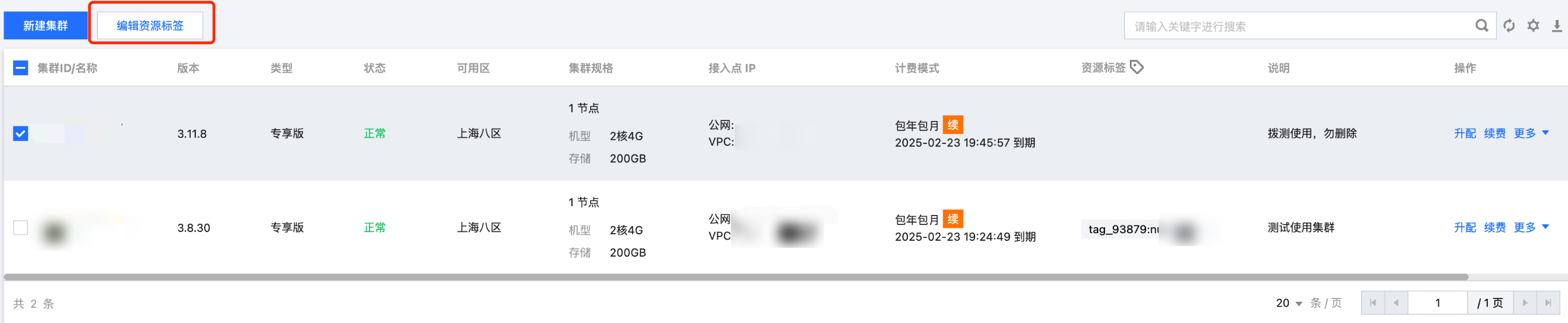Click 续费 link for 3.8.30 cluster
The width and height of the screenshot is (1568, 323).
[x=1494, y=227]
